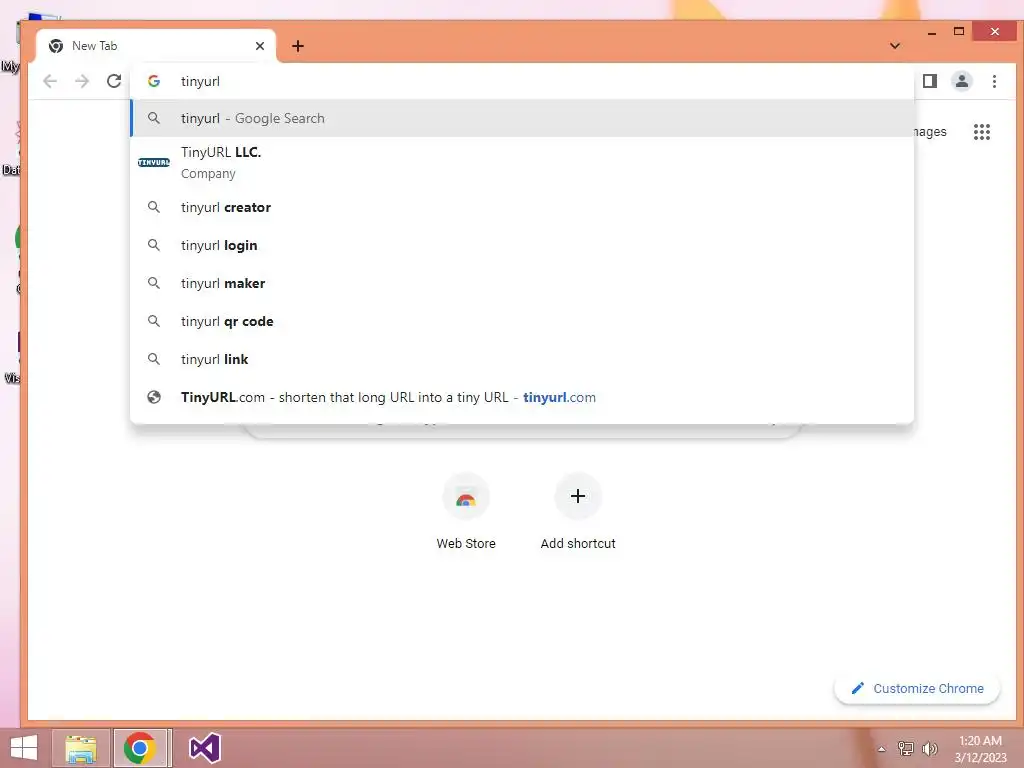1024x768 pixels.
Task: Choose the 'tinyurl login' suggestion
Action: [522, 245]
